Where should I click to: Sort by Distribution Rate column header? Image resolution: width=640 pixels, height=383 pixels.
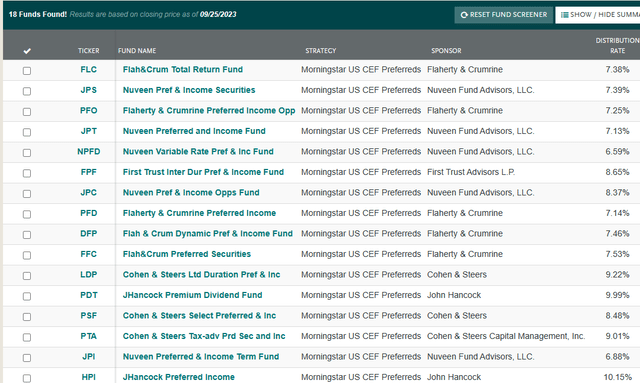coord(617,45)
